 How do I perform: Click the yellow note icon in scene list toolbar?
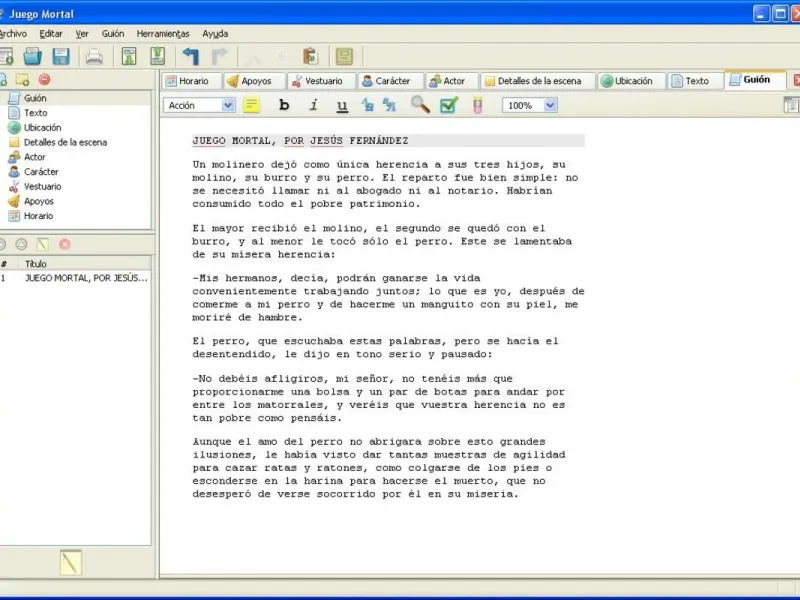tap(43, 244)
